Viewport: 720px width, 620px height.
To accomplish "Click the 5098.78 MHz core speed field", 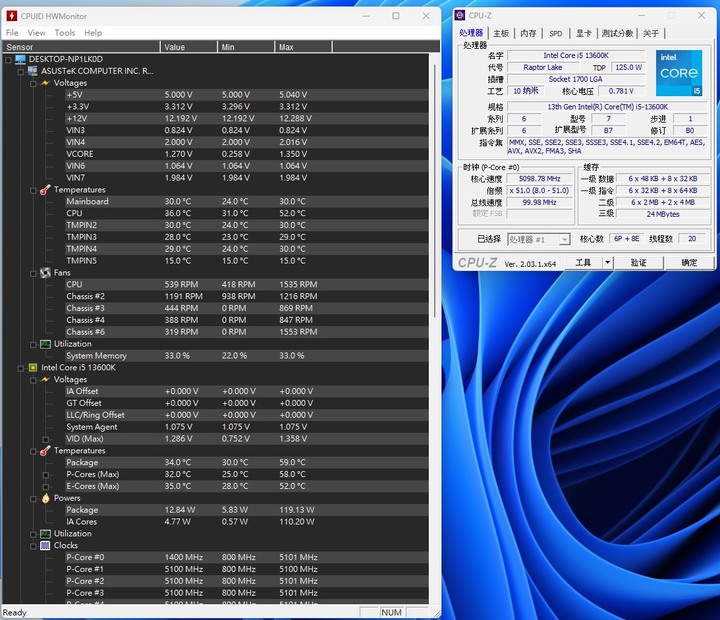I will 540,179.
